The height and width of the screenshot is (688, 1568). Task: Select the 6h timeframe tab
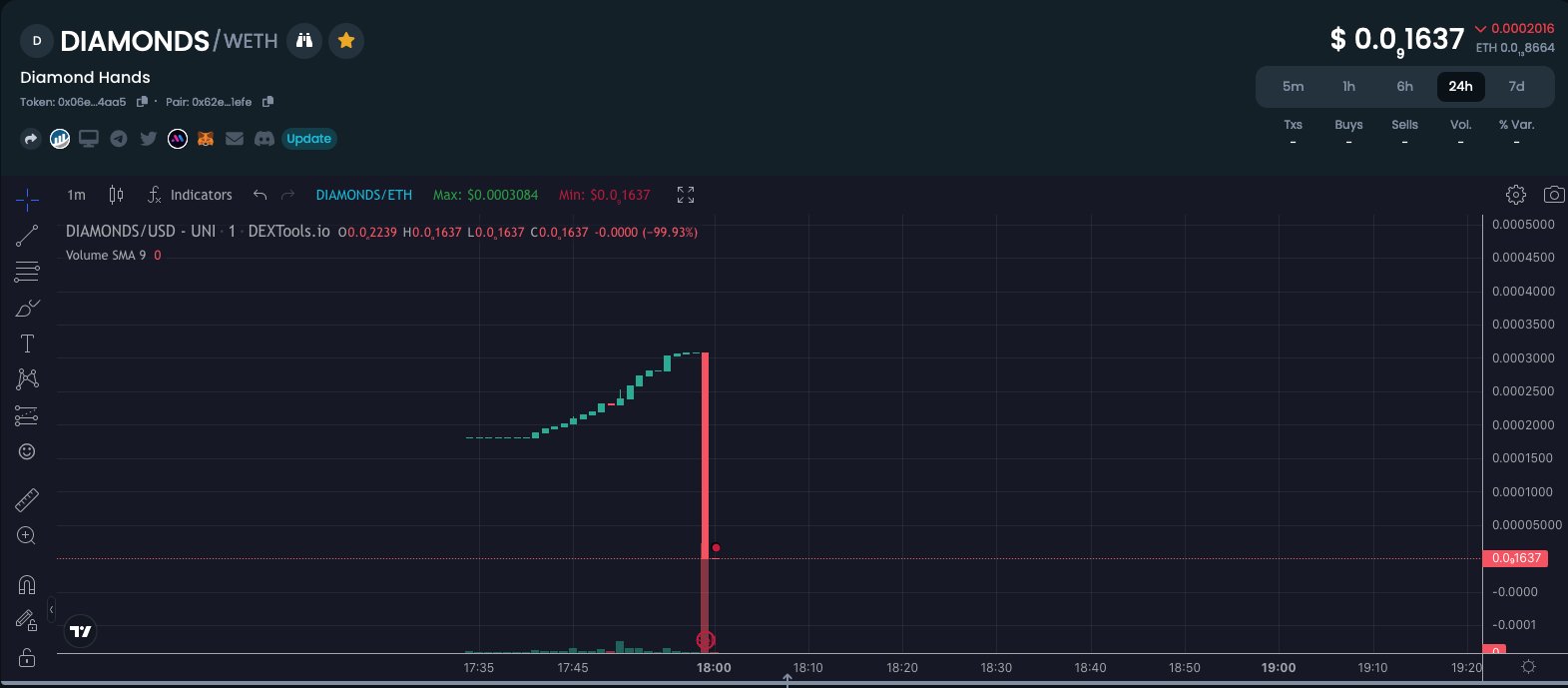1404,87
